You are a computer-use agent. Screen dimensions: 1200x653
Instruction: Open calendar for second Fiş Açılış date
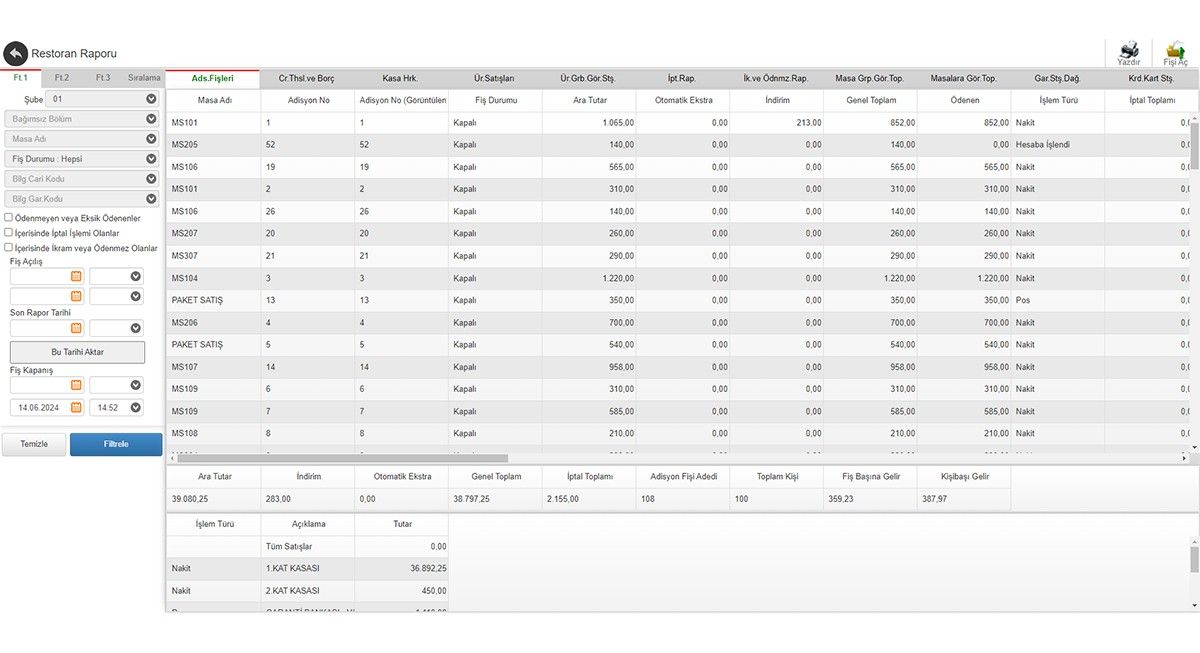(76, 296)
